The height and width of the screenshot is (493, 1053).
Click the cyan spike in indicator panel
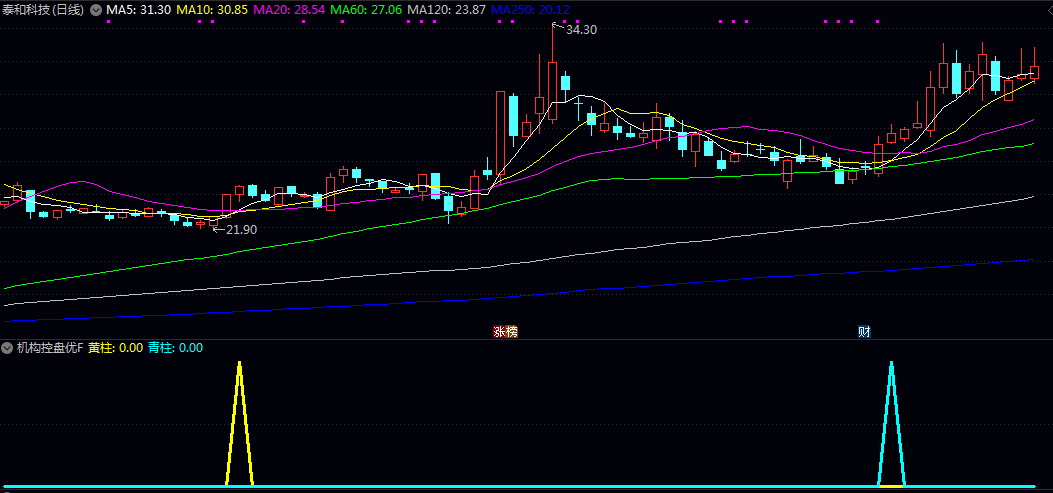pyautogui.click(x=891, y=420)
